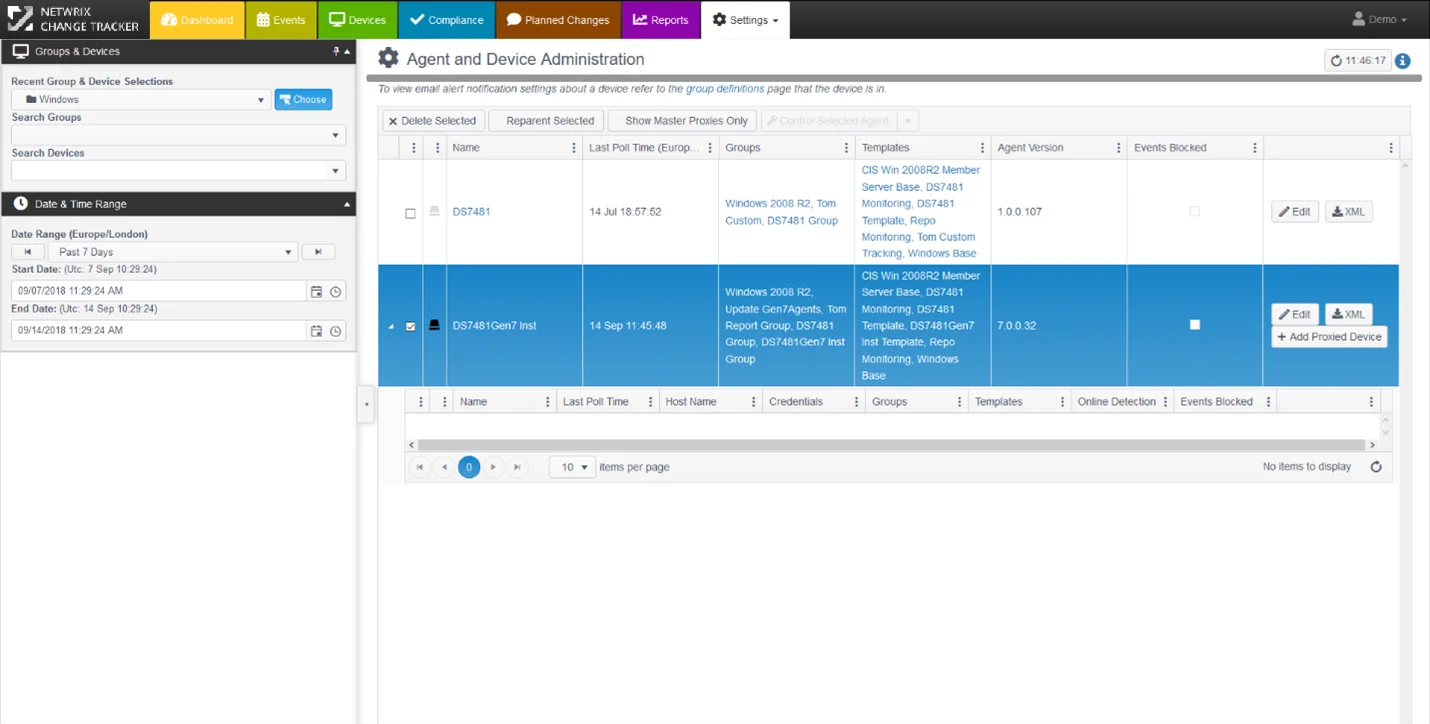Click the info icon beside the clock

coord(1403,61)
